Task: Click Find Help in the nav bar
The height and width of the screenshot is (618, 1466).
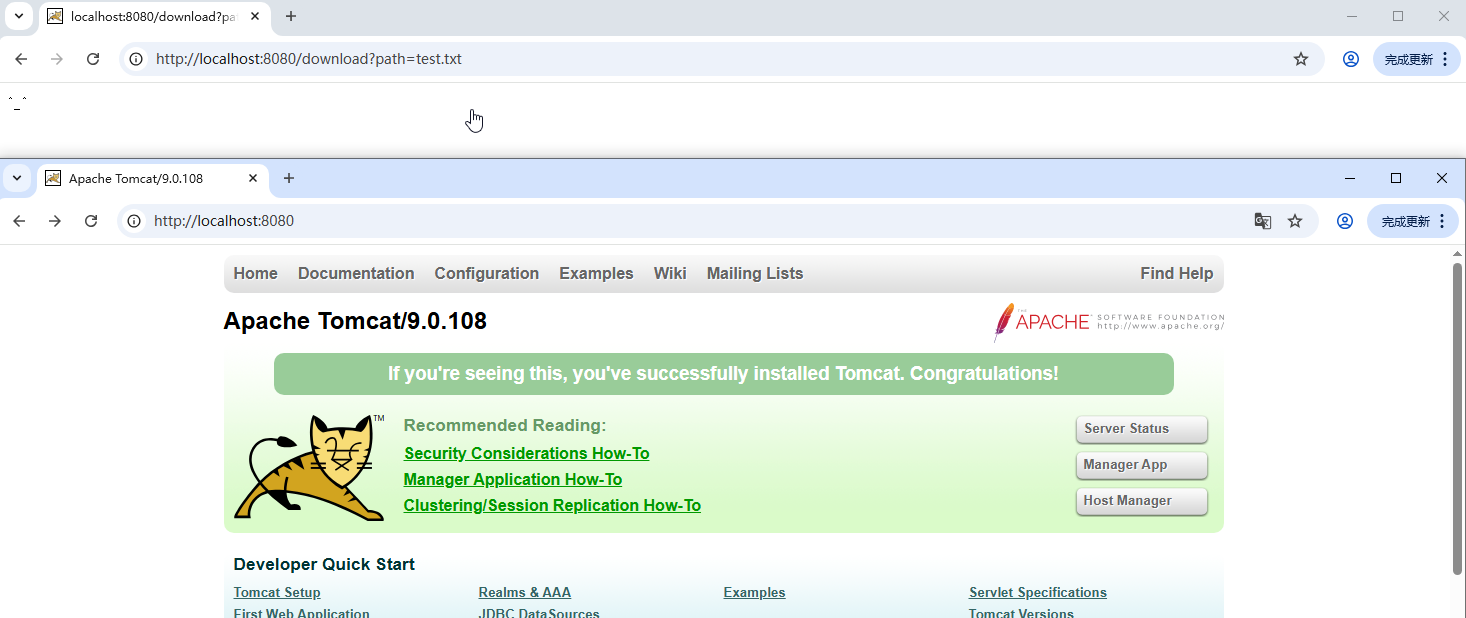Action: point(1177,274)
